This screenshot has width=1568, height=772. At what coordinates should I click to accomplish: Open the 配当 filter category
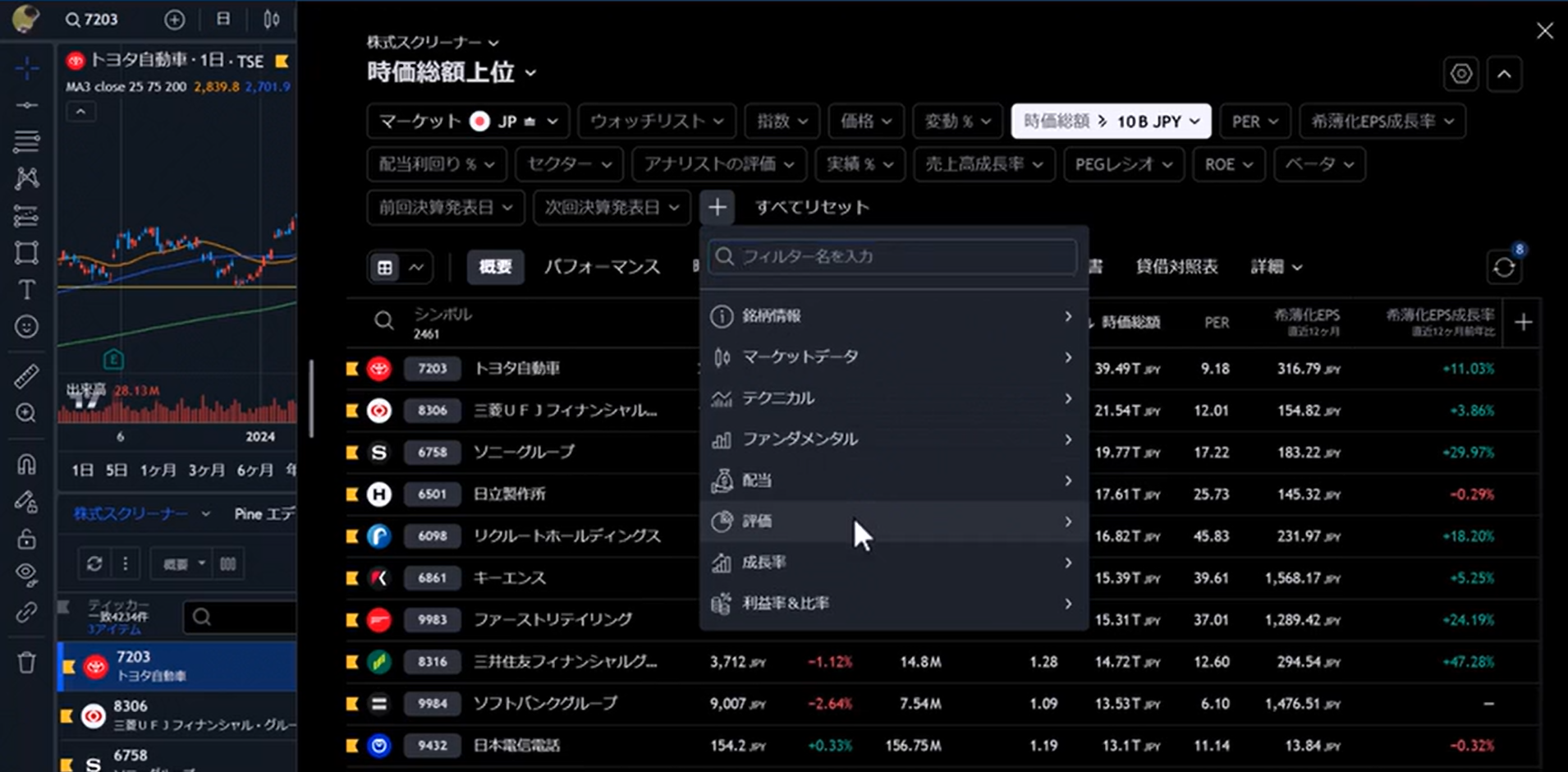[x=893, y=480]
